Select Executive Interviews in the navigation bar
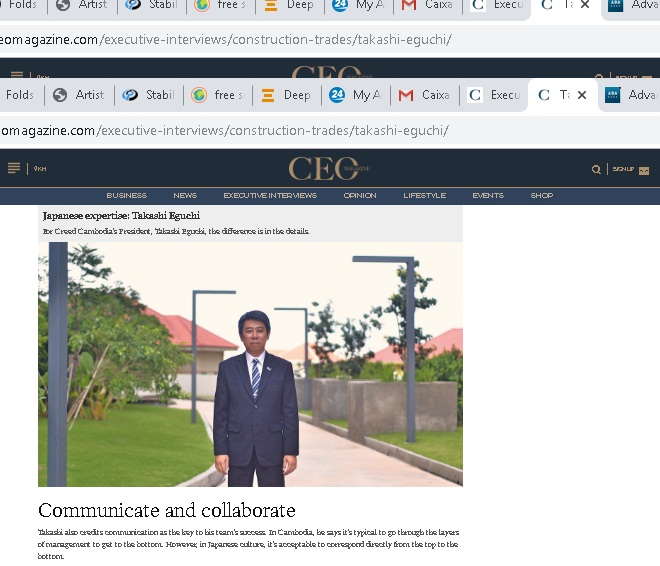The height and width of the screenshot is (566, 660). (270, 196)
